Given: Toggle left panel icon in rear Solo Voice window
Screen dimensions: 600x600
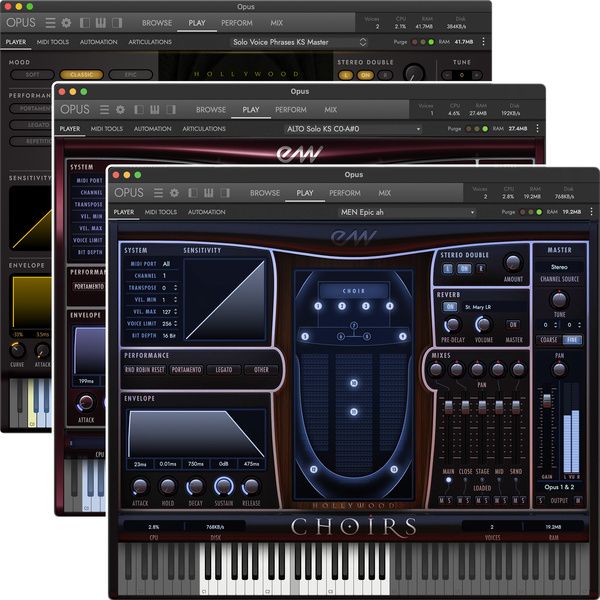Looking at the screenshot, I should [x=85, y=23].
